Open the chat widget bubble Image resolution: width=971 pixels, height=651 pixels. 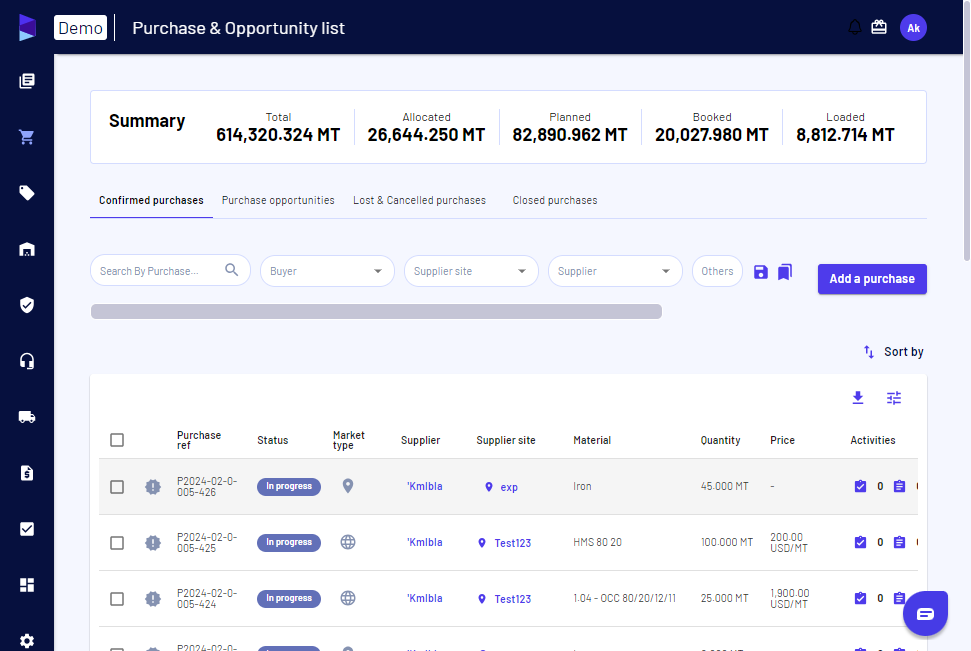925,613
